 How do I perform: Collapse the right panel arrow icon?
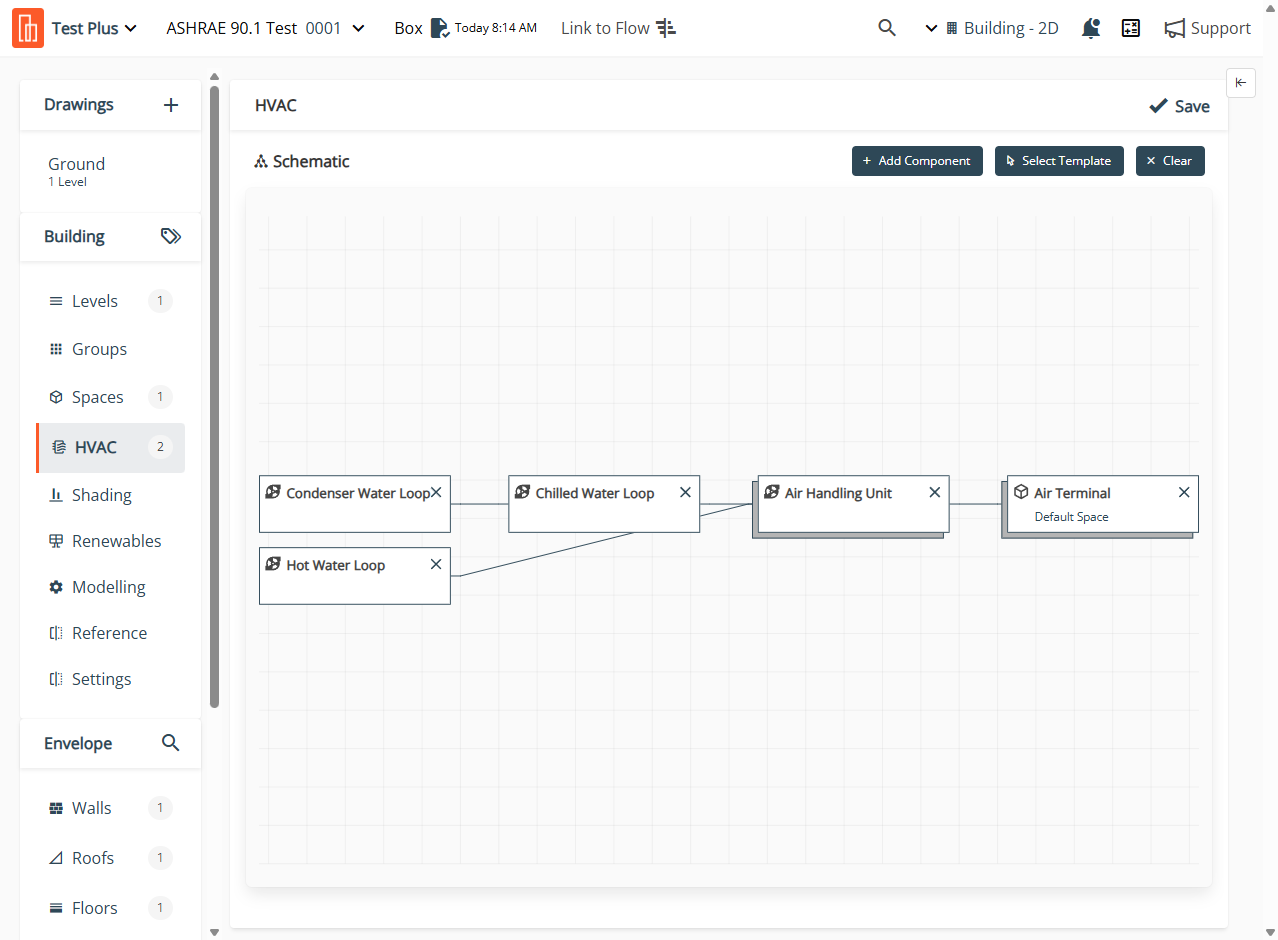1240,83
